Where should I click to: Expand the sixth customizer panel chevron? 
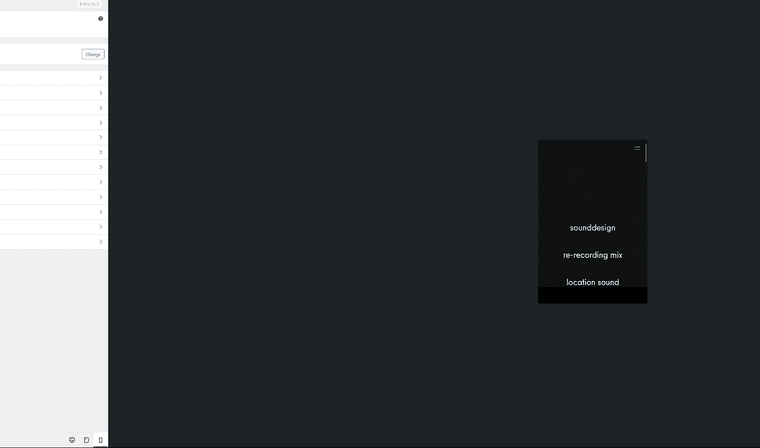pos(100,153)
